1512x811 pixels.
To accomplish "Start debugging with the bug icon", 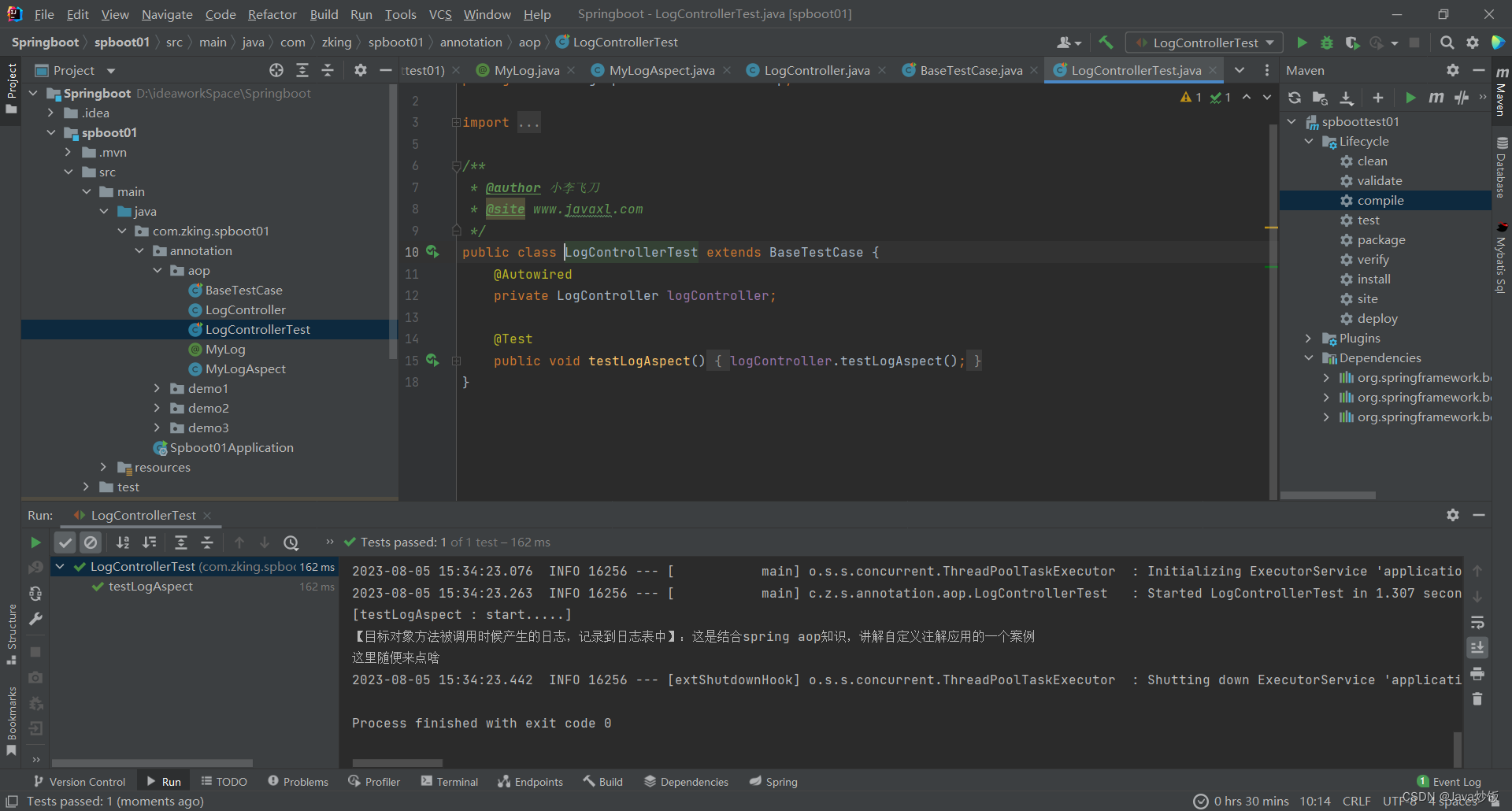I will [x=1327, y=43].
